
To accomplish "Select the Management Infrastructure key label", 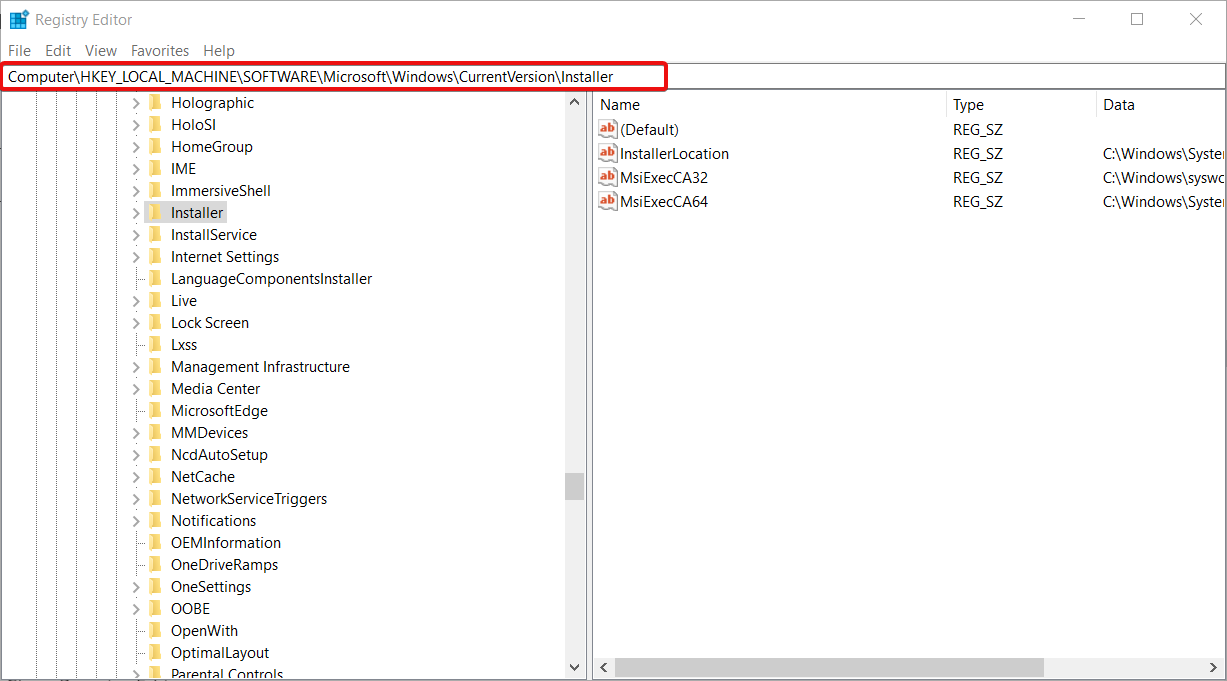I will click(x=260, y=366).
